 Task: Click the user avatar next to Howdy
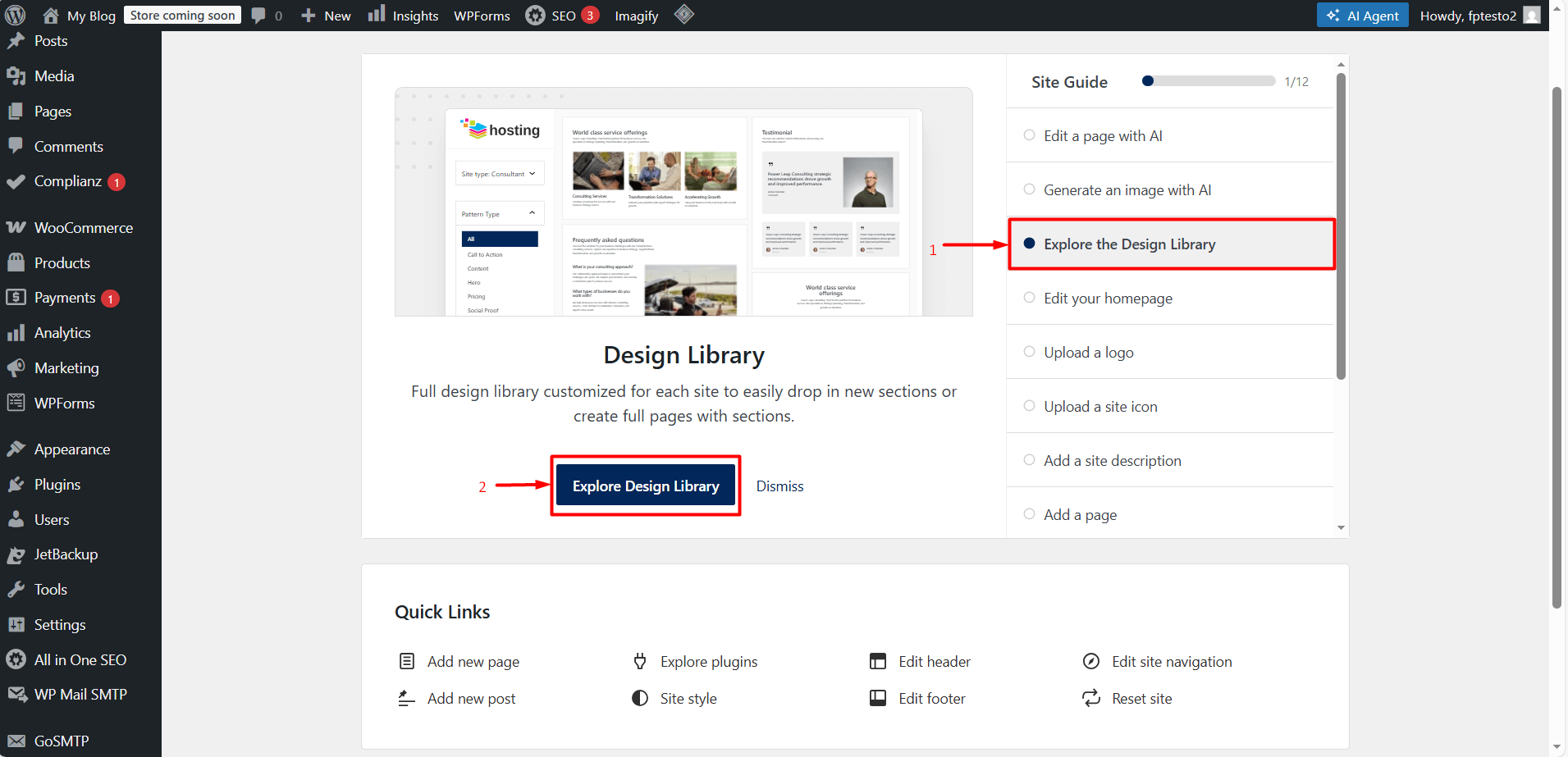pos(1531,16)
